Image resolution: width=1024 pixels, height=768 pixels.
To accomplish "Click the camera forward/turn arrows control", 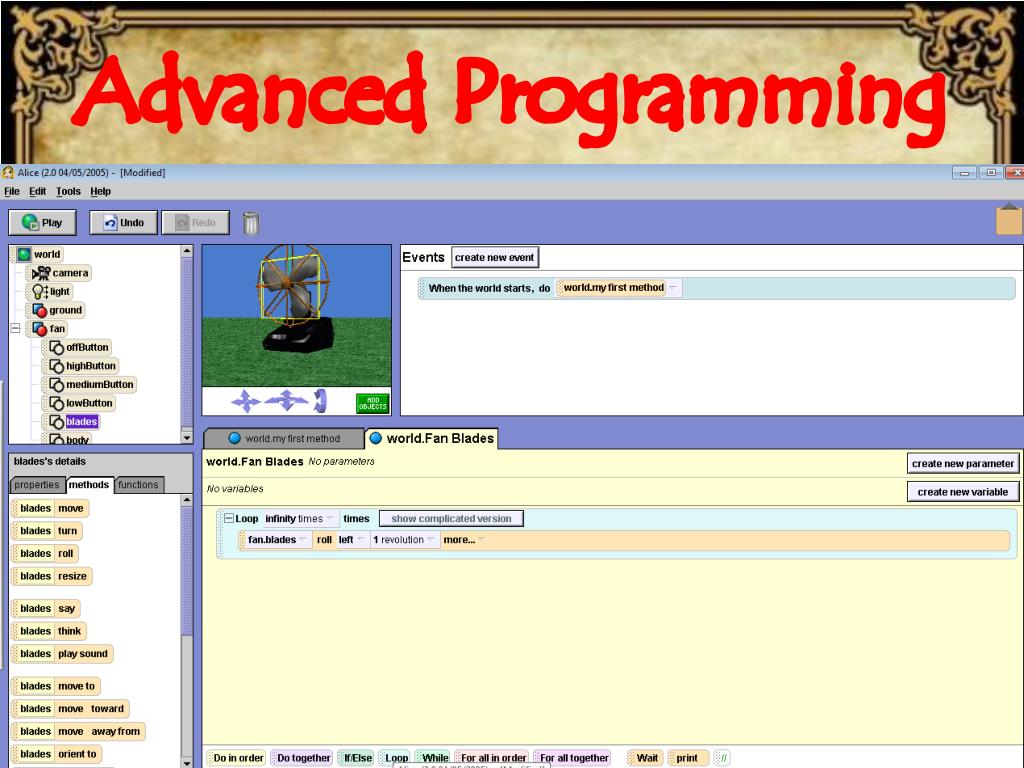I will pyautogui.click(x=287, y=401).
